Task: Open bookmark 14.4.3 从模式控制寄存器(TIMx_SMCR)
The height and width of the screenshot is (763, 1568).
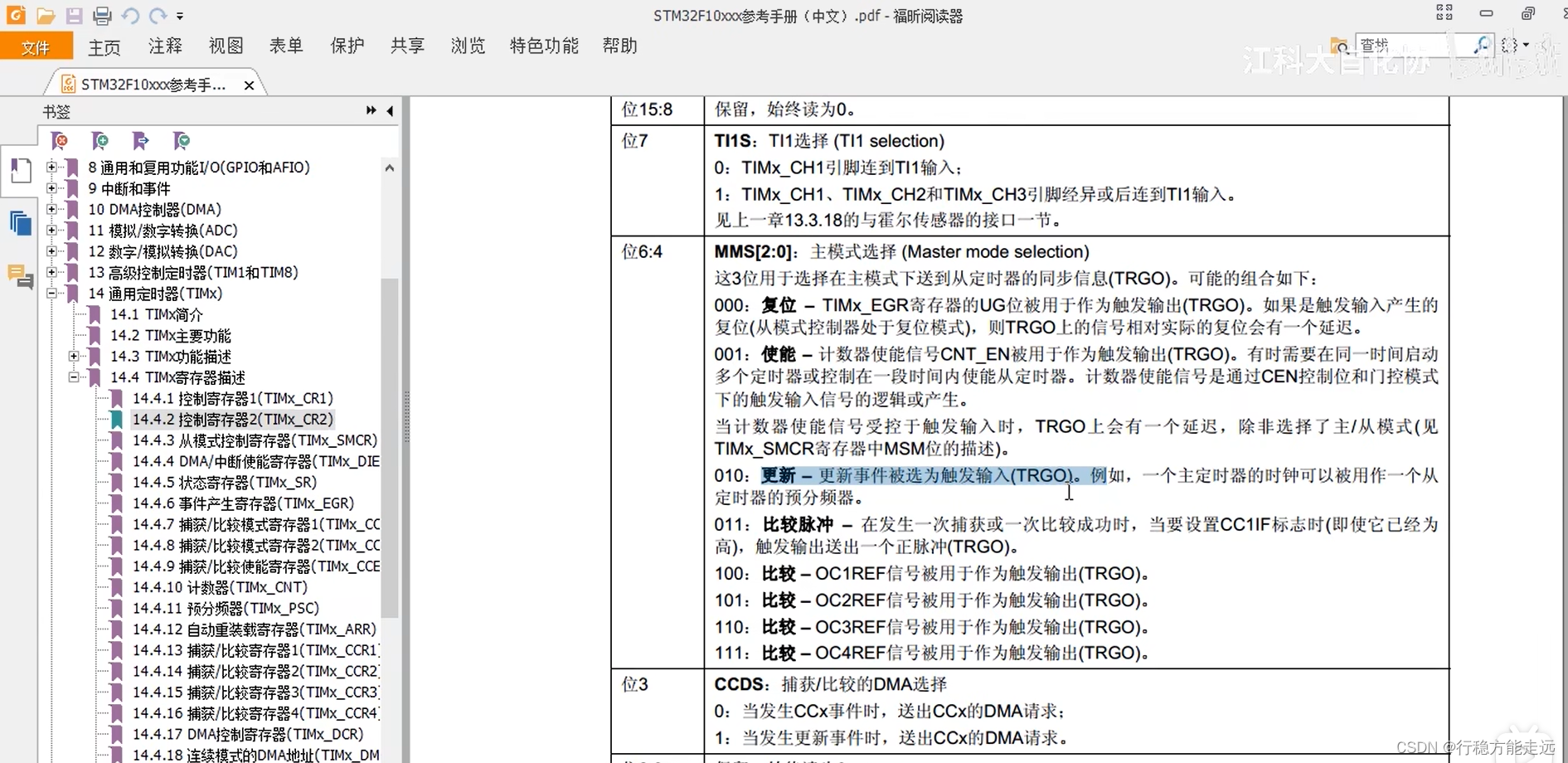Action: tap(255, 440)
